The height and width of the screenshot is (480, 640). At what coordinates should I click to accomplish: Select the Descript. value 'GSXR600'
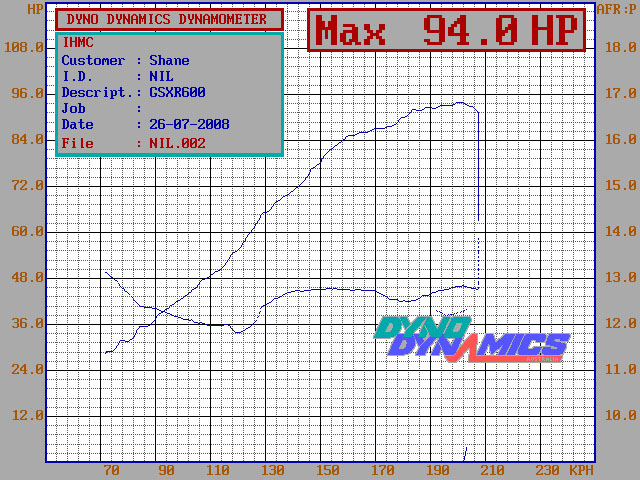click(177, 92)
